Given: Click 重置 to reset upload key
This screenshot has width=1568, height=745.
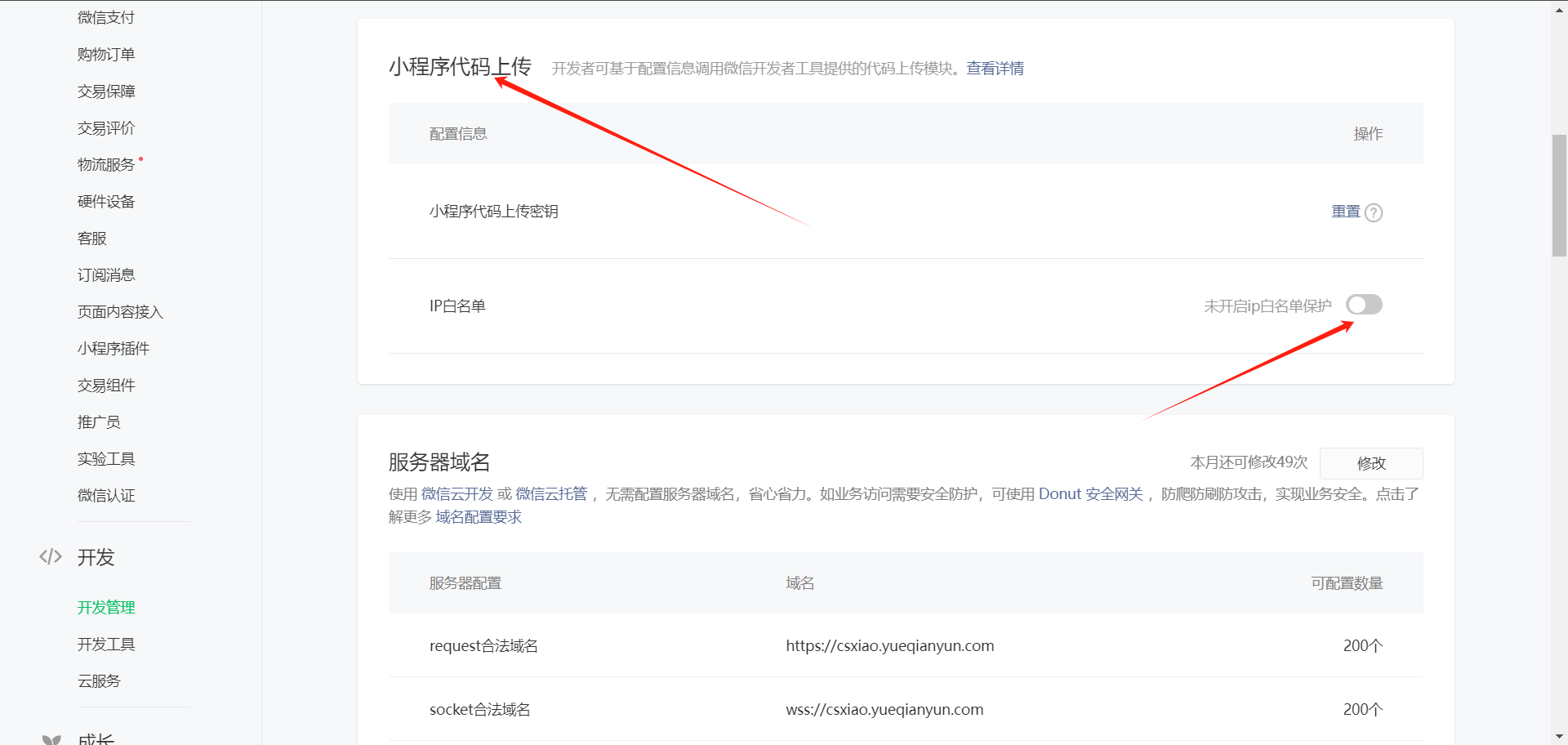Looking at the screenshot, I should (x=1346, y=212).
